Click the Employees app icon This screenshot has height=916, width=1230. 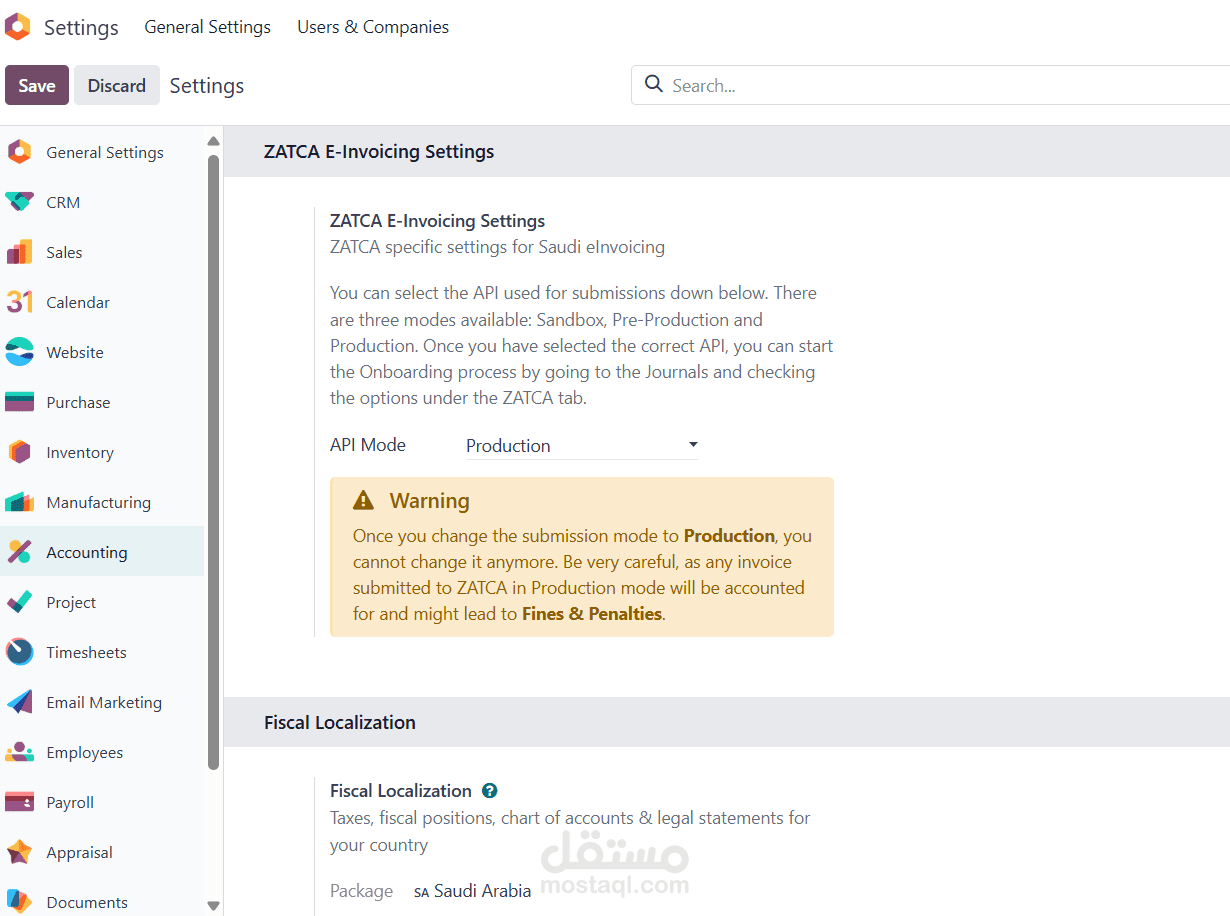[19, 752]
